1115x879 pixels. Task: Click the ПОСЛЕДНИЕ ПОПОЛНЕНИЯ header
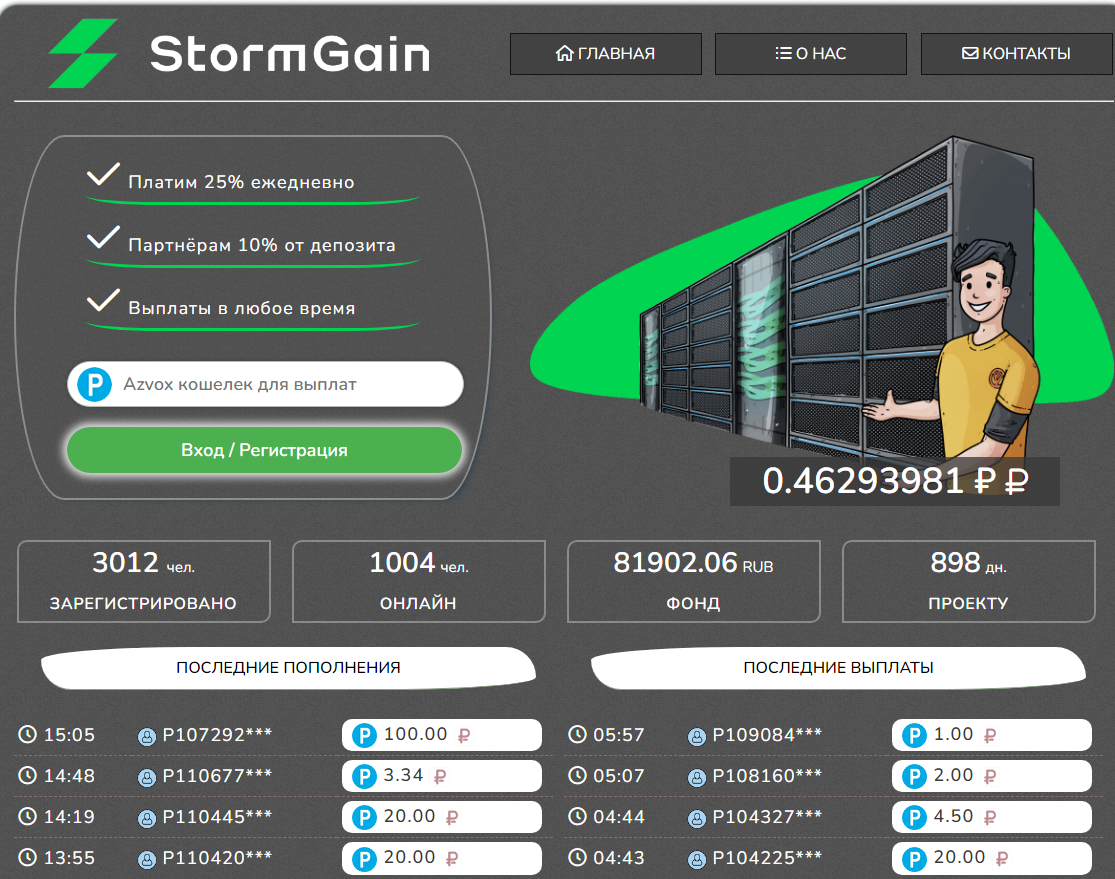coord(288,668)
